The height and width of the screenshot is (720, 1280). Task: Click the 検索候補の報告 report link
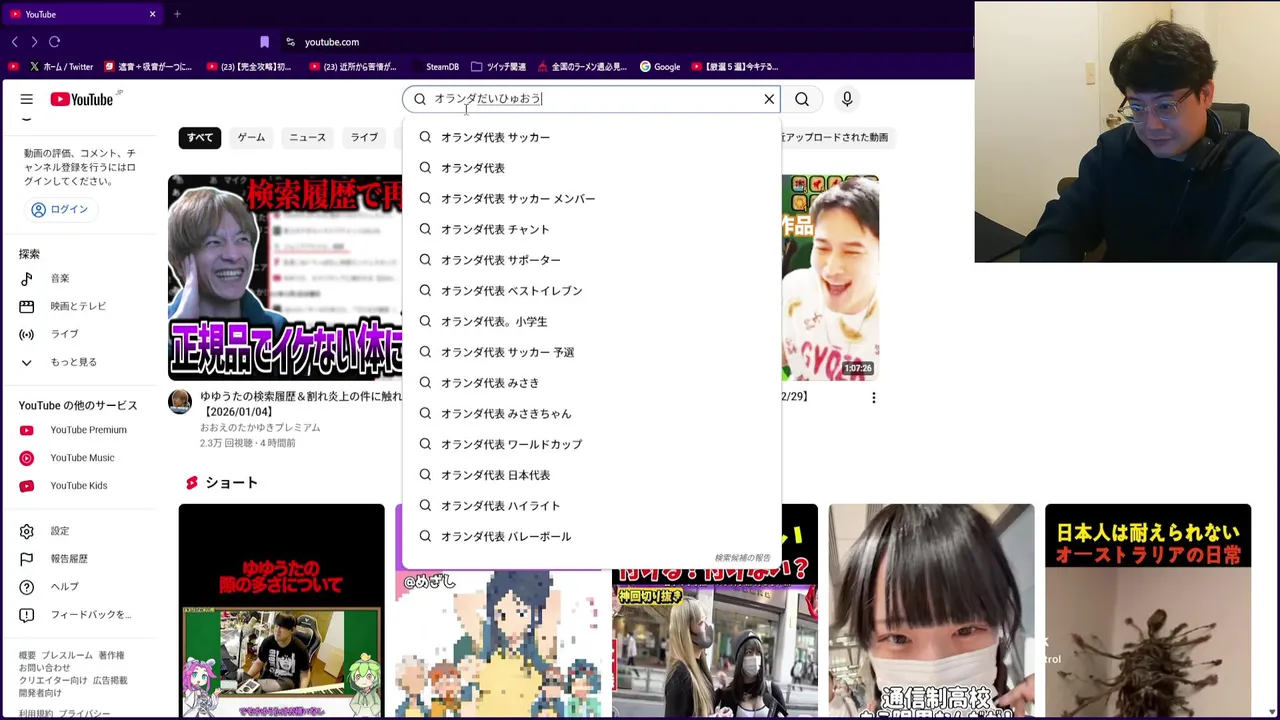pos(742,558)
